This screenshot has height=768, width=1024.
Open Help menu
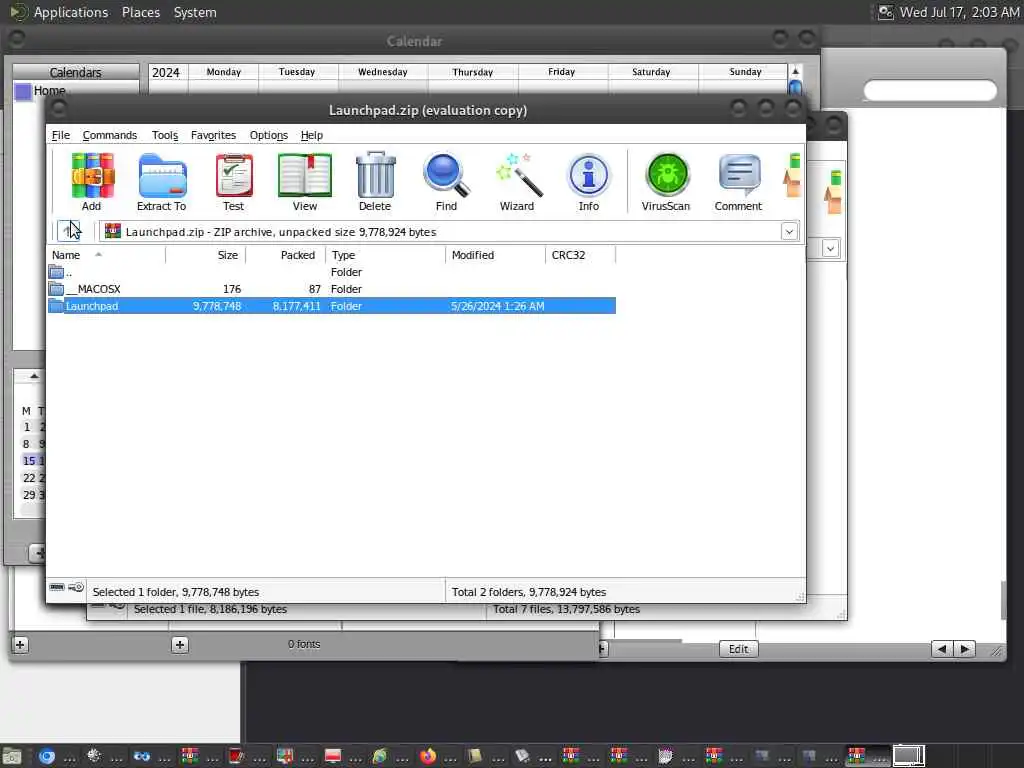(312, 135)
